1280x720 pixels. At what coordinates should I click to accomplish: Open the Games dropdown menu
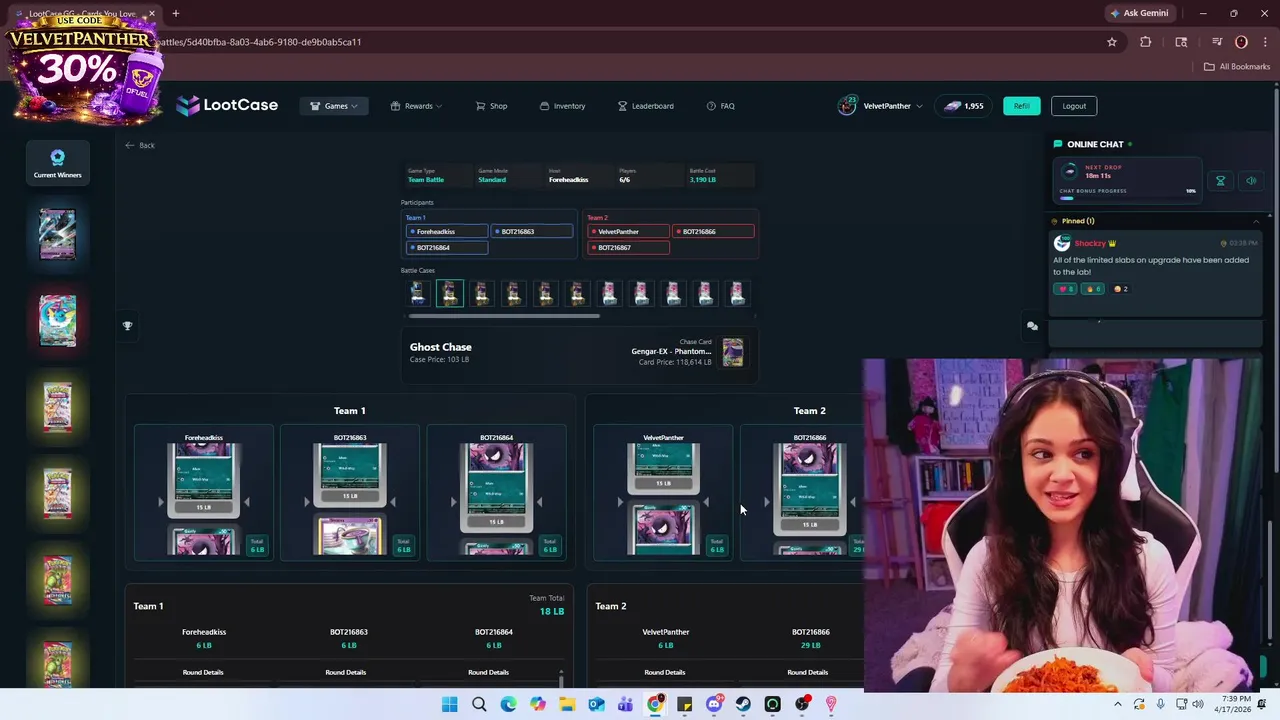pos(334,106)
